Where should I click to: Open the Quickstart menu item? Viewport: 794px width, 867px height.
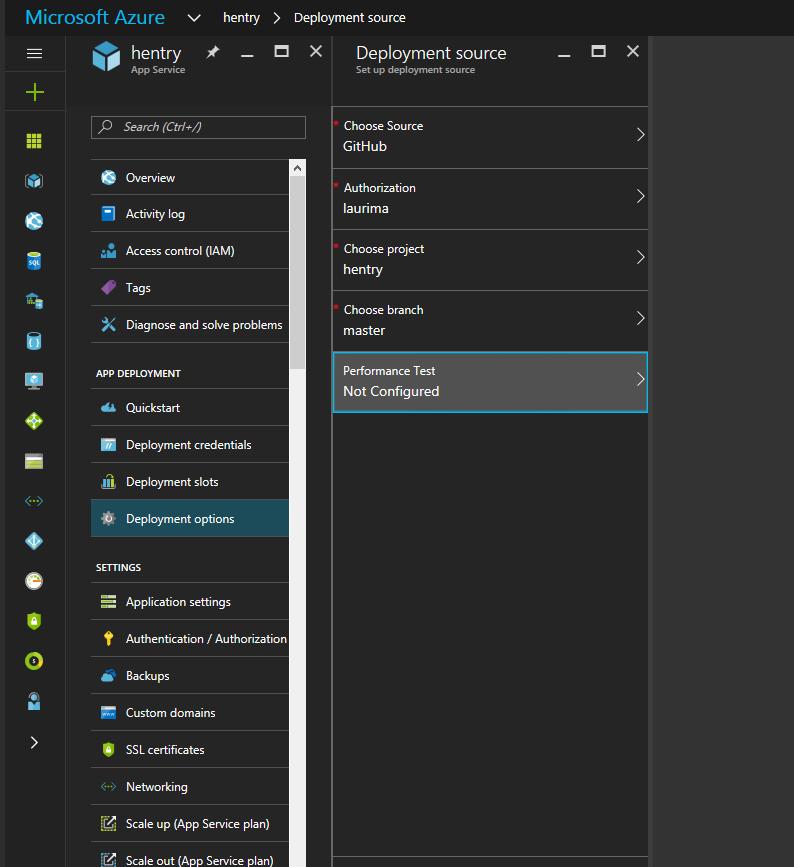tap(190, 408)
